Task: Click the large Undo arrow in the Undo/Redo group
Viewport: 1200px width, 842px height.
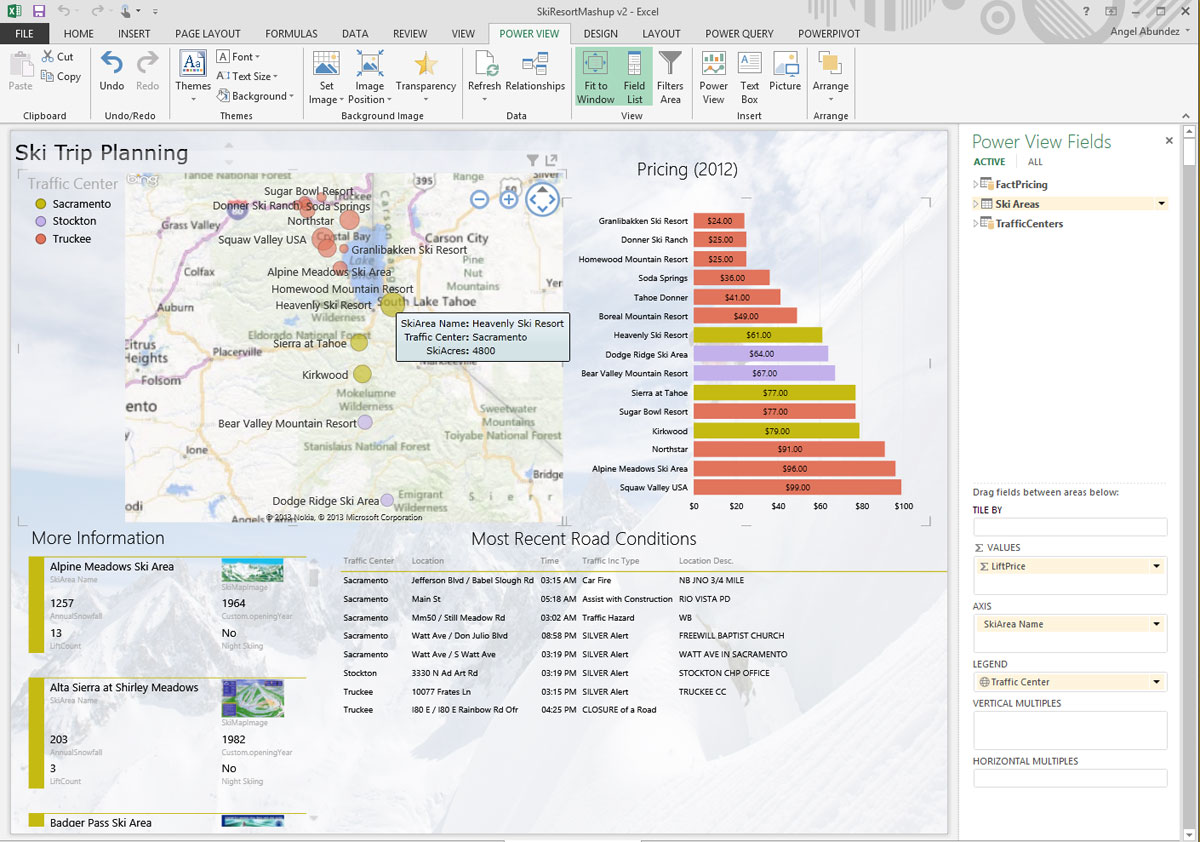Action: click(x=112, y=71)
